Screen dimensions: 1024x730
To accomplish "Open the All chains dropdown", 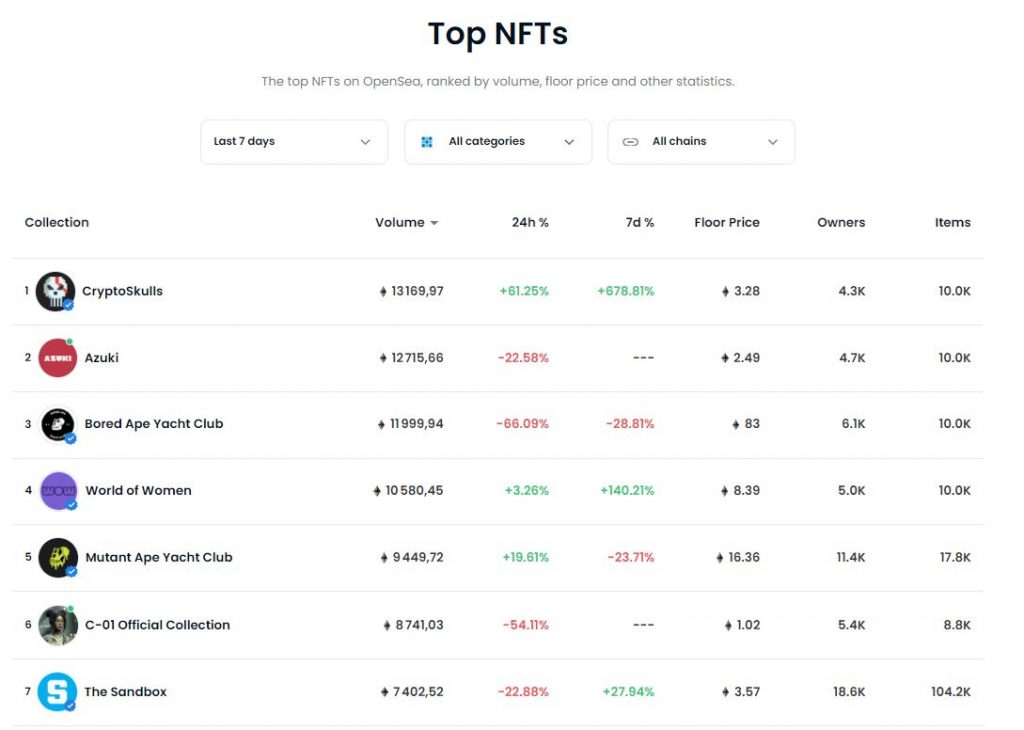I will point(701,142).
